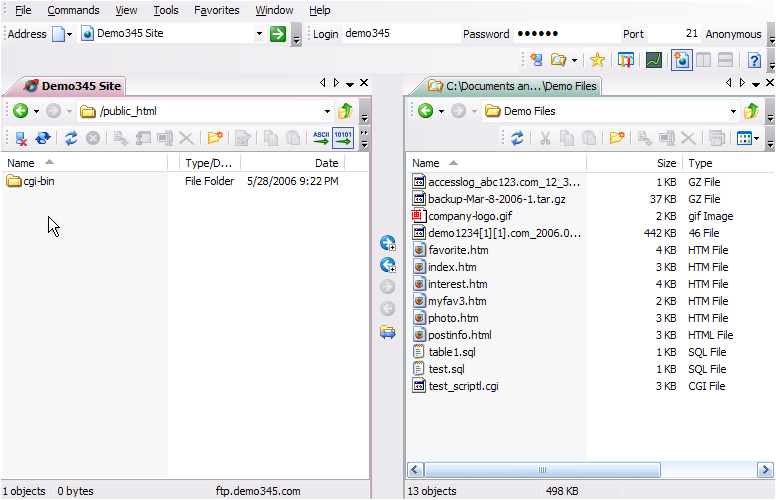Click the local pane horizontal scrollbar thumb
The height and width of the screenshot is (500, 776).
[x=542, y=469]
